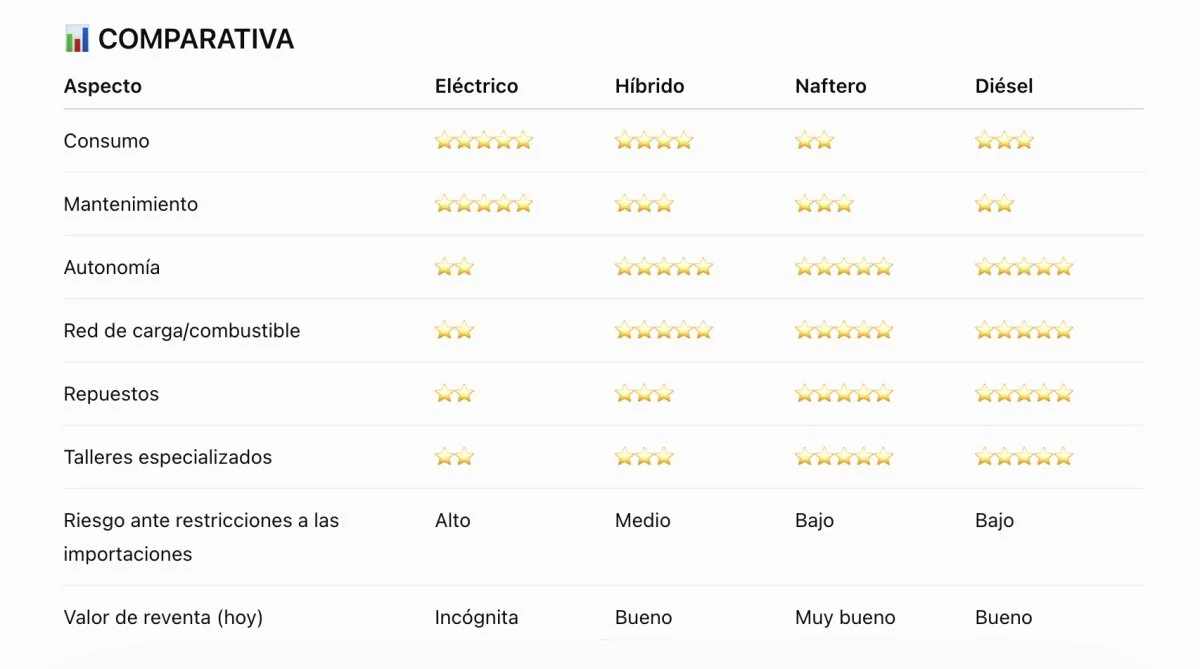This screenshot has width=1200, height=669.
Task: Click the Diésel Red de carga stars
Action: [1024, 330]
